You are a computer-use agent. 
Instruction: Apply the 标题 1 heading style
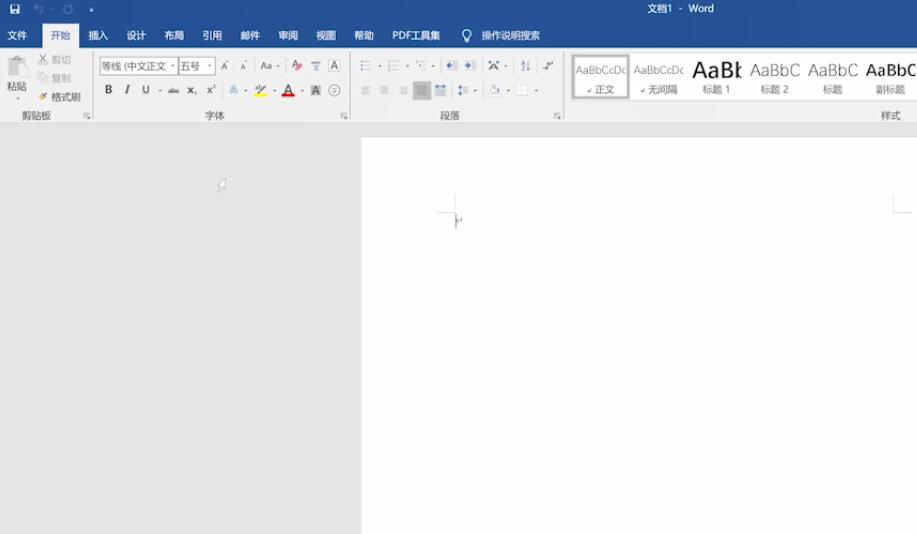(x=716, y=77)
